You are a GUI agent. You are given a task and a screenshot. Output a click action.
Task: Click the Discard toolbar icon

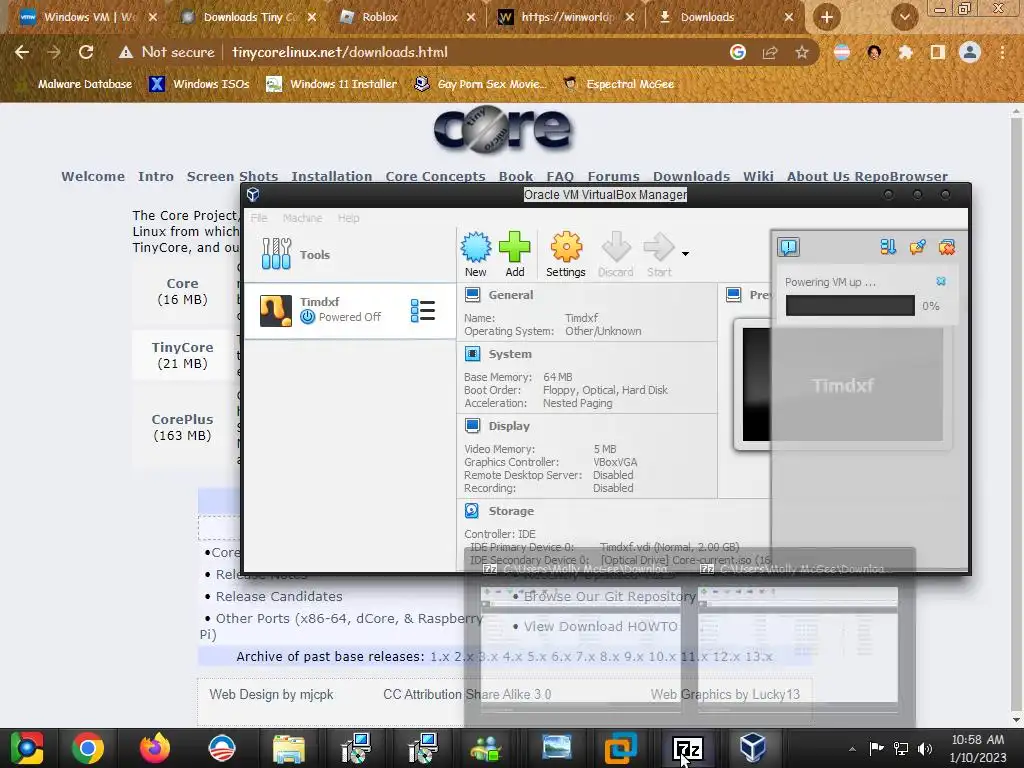[616, 253]
